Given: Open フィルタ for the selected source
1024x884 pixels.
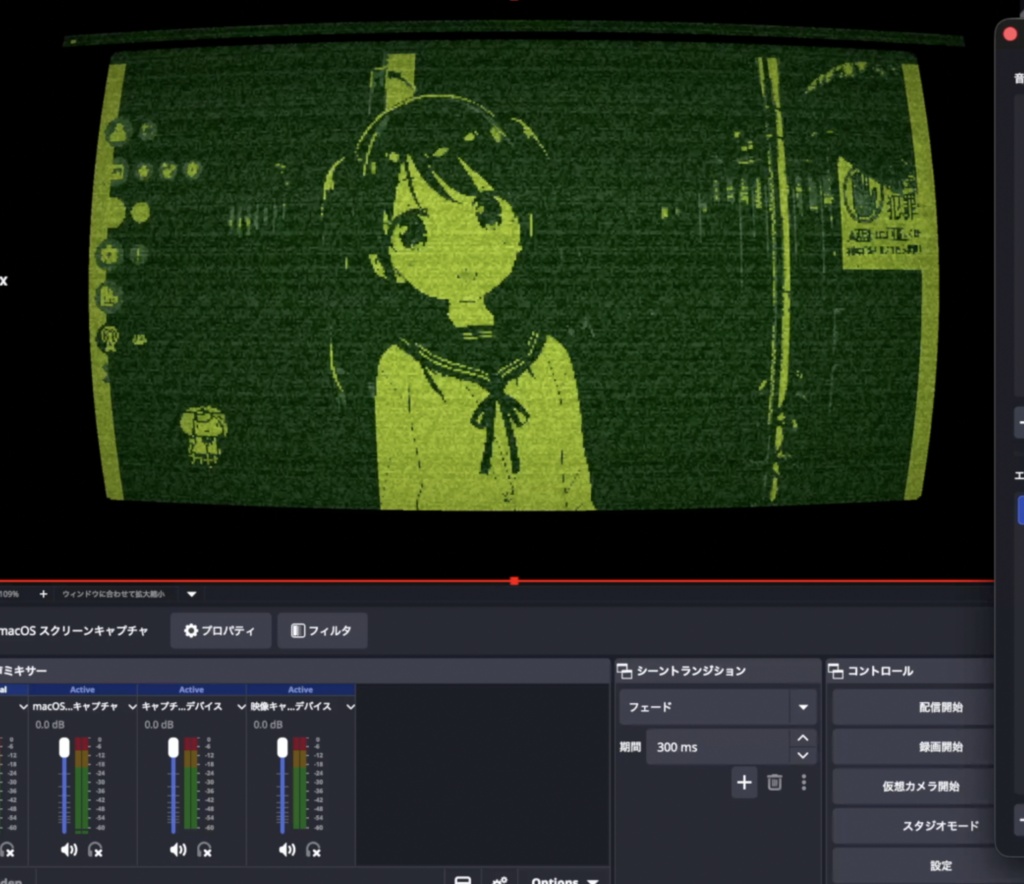Looking at the screenshot, I should tap(322, 631).
